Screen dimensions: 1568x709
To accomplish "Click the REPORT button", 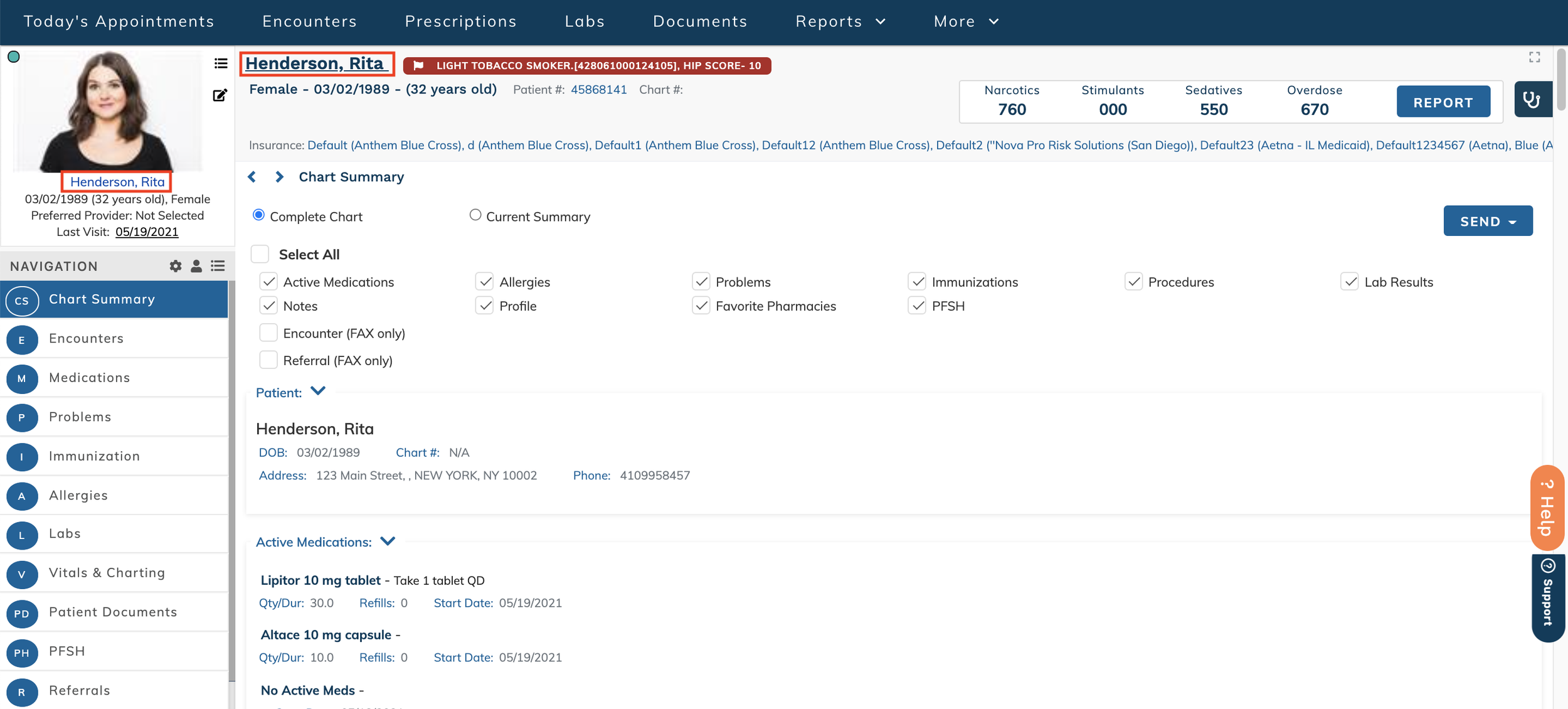I will (x=1443, y=102).
